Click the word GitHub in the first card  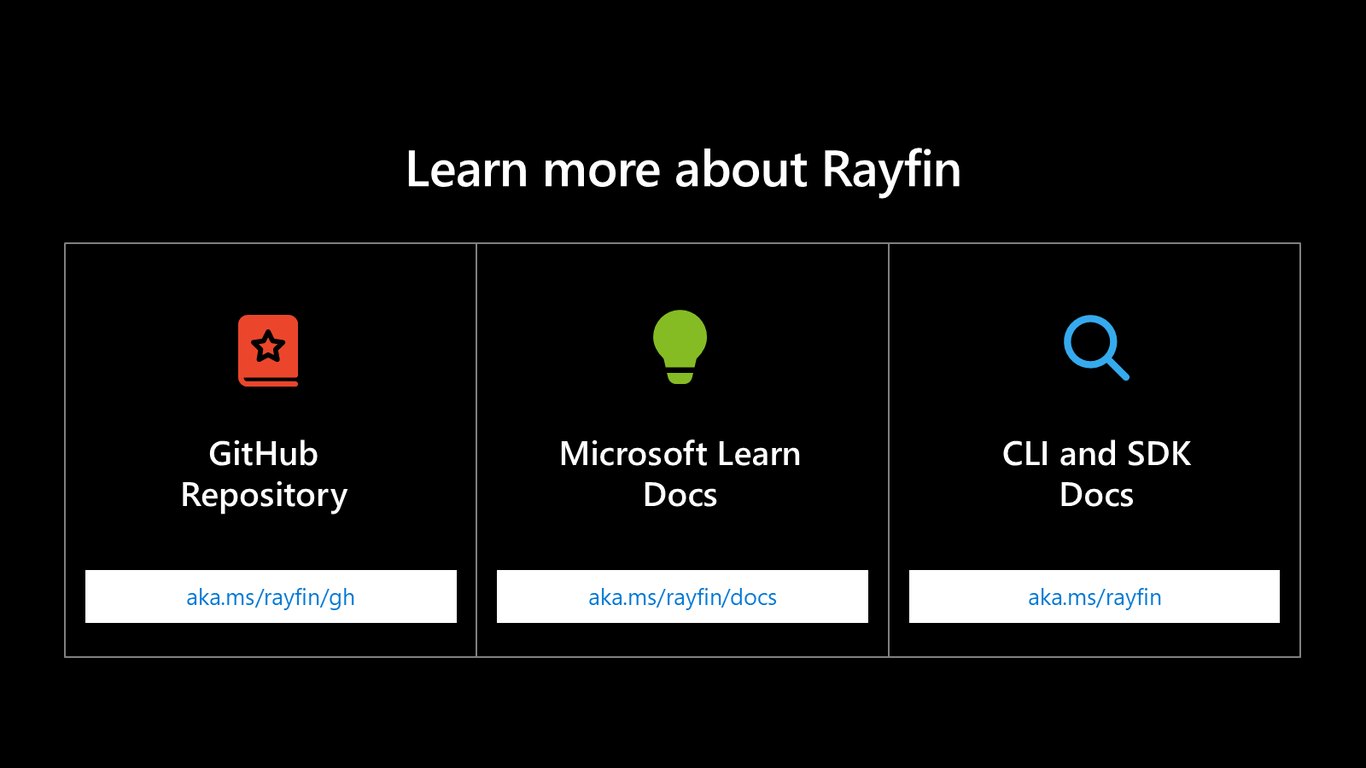click(263, 453)
